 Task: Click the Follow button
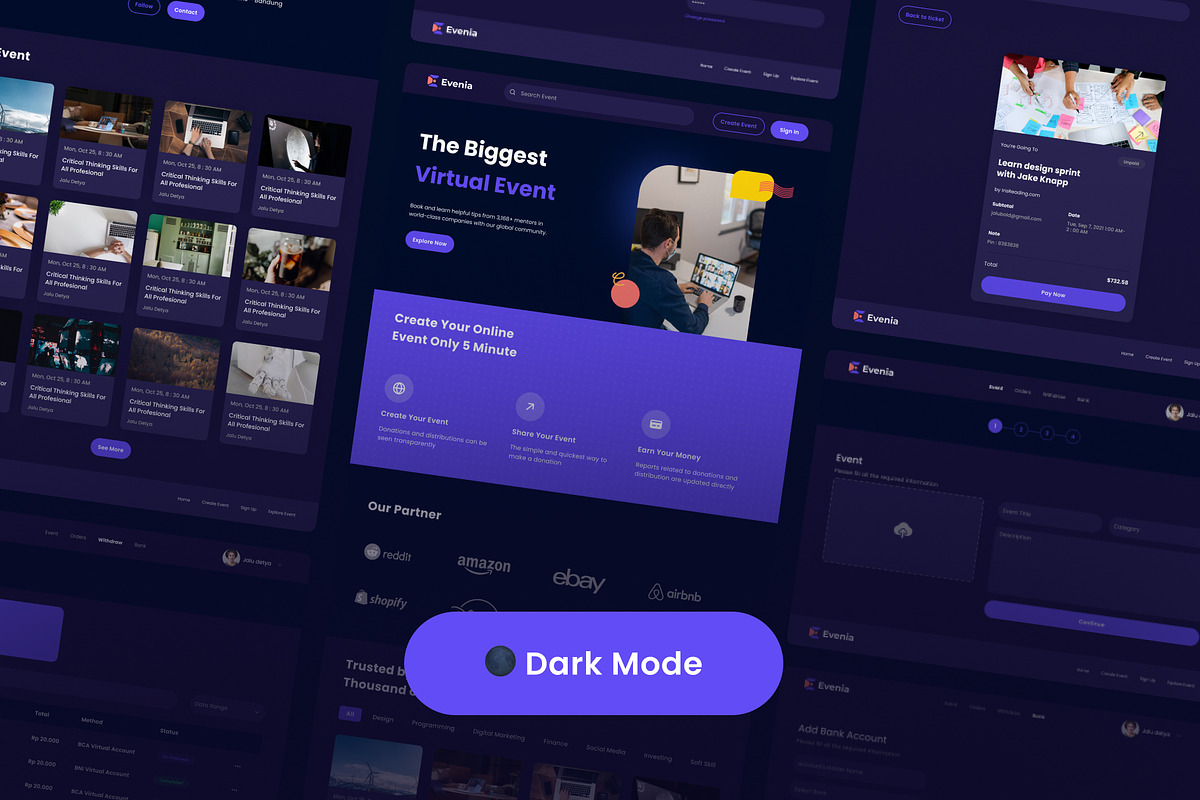[x=144, y=5]
